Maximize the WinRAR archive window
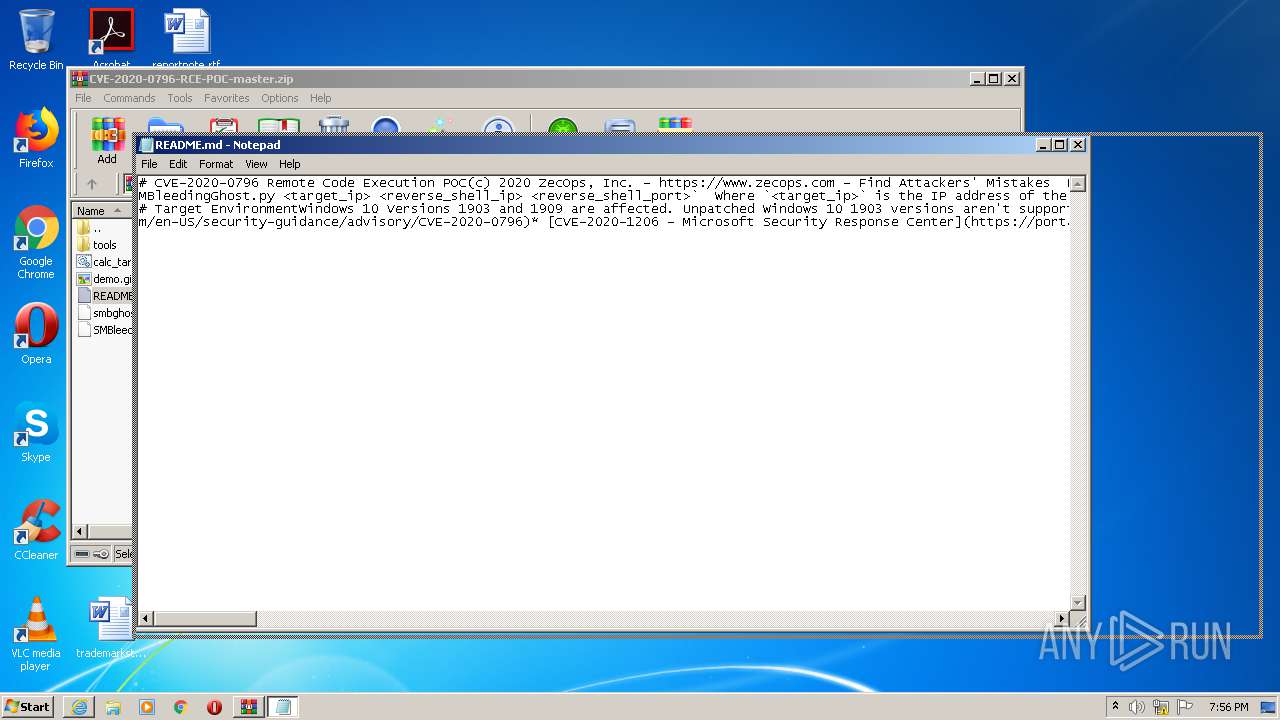 (x=994, y=79)
